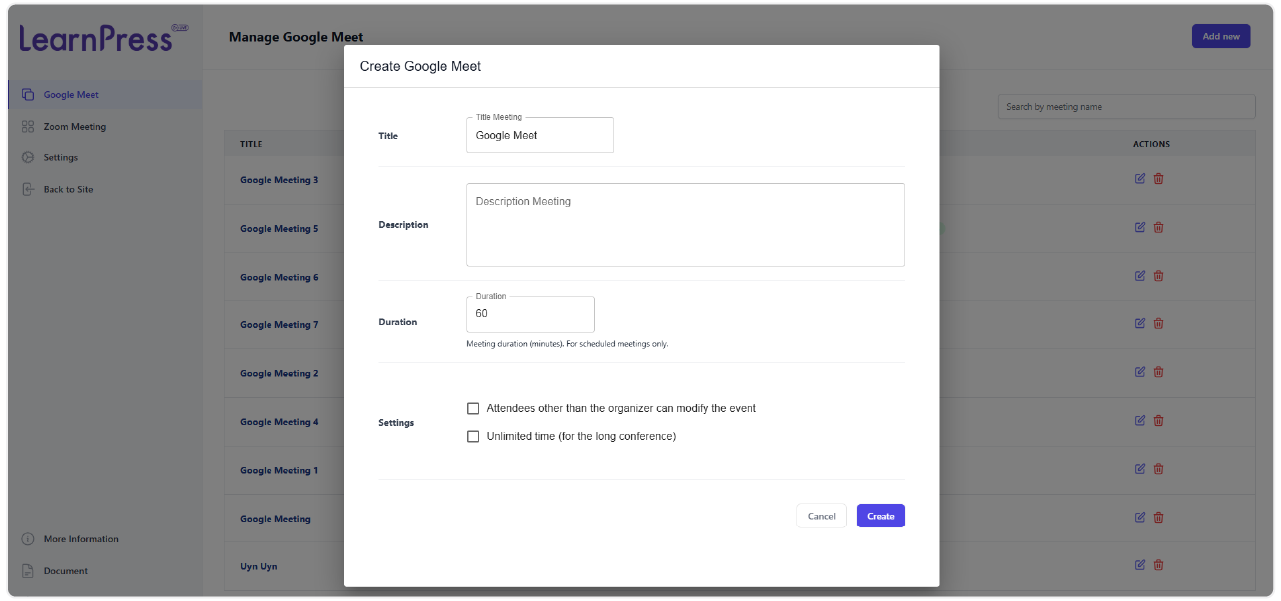Open Google Meet sidebar menu item
Screen dimensions: 1281x601
click(71, 95)
